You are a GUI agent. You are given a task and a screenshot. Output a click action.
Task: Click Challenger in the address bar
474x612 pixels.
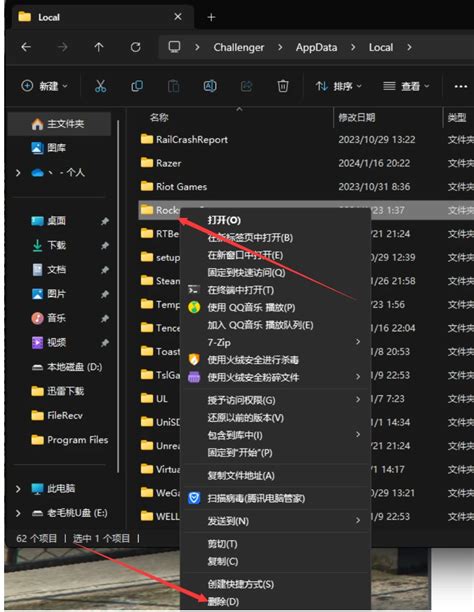pos(239,47)
